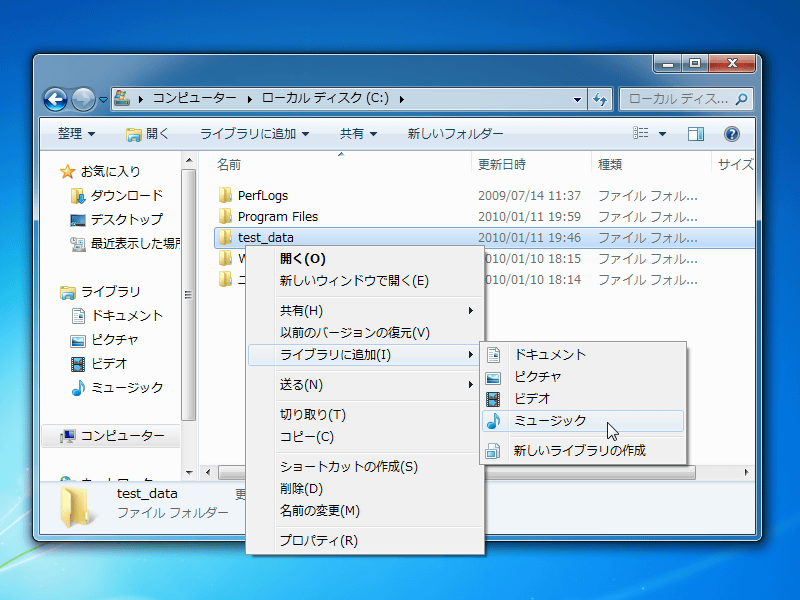Click the ピクチャ icon in sidebar
This screenshot has width=800, height=600.
(x=78, y=340)
